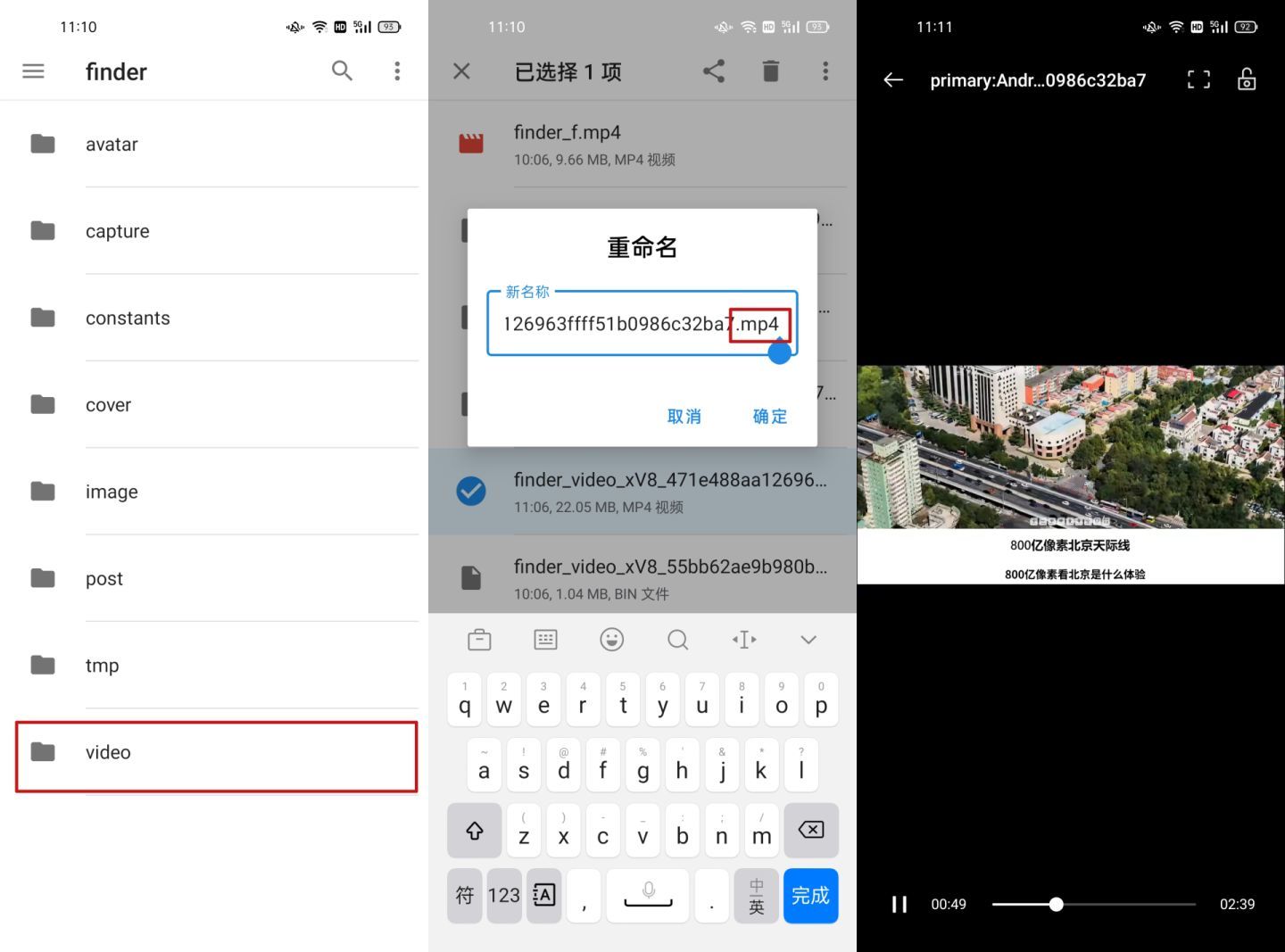
Task: Select finder_f.mp4 video file
Action: tap(642, 145)
